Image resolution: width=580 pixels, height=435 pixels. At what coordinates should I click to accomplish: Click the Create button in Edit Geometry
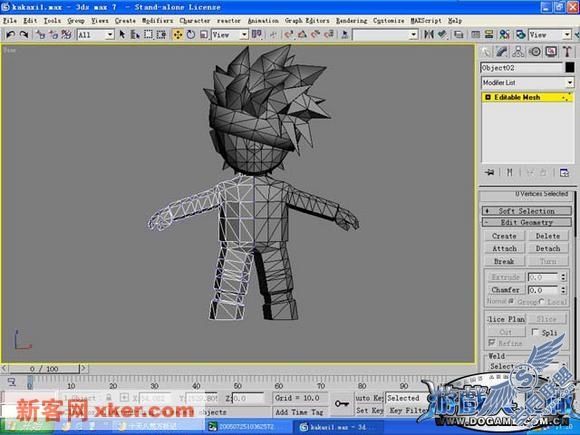(x=504, y=236)
